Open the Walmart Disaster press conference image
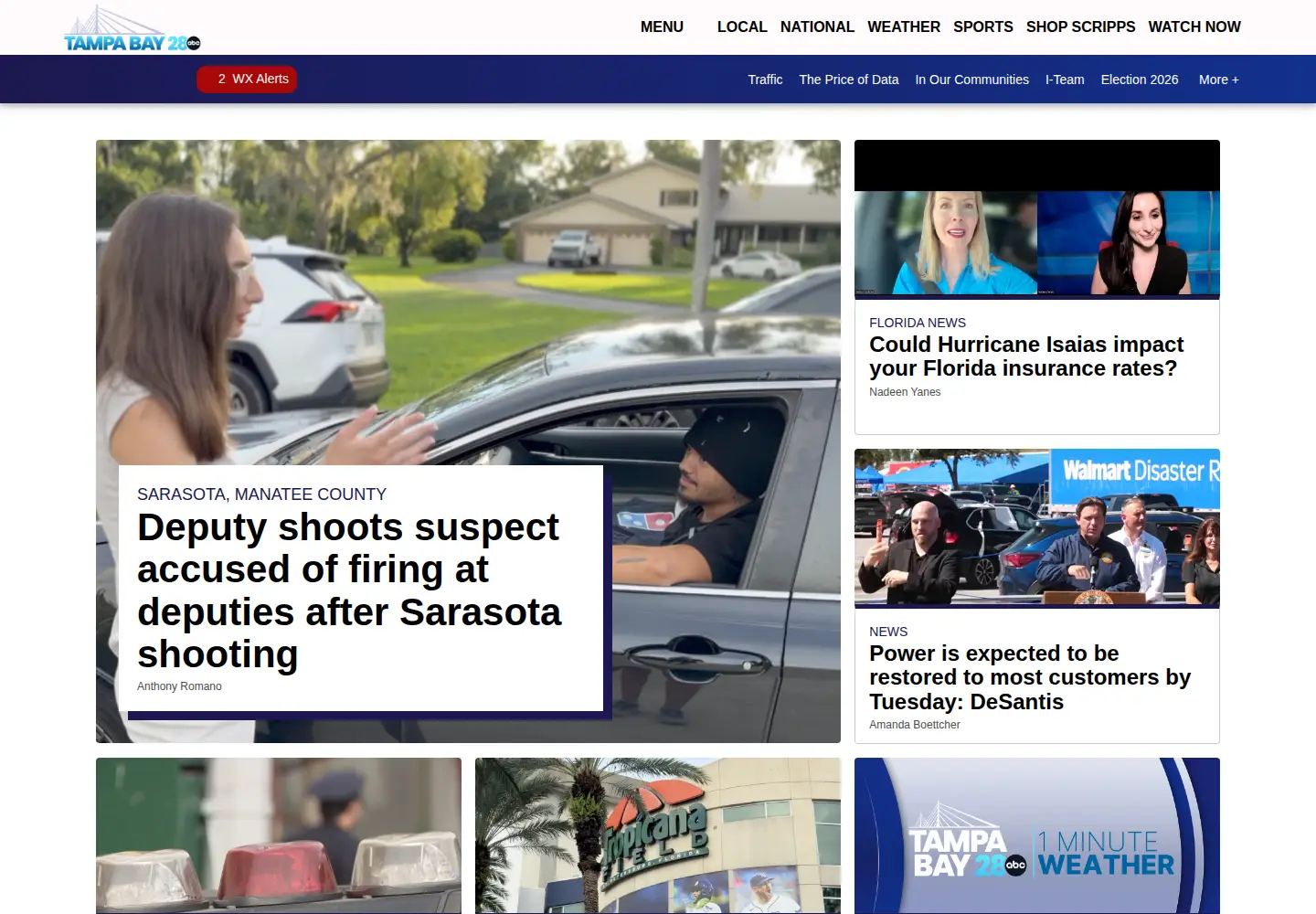The height and width of the screenshot is (914, 1316). pos(1037,527)
